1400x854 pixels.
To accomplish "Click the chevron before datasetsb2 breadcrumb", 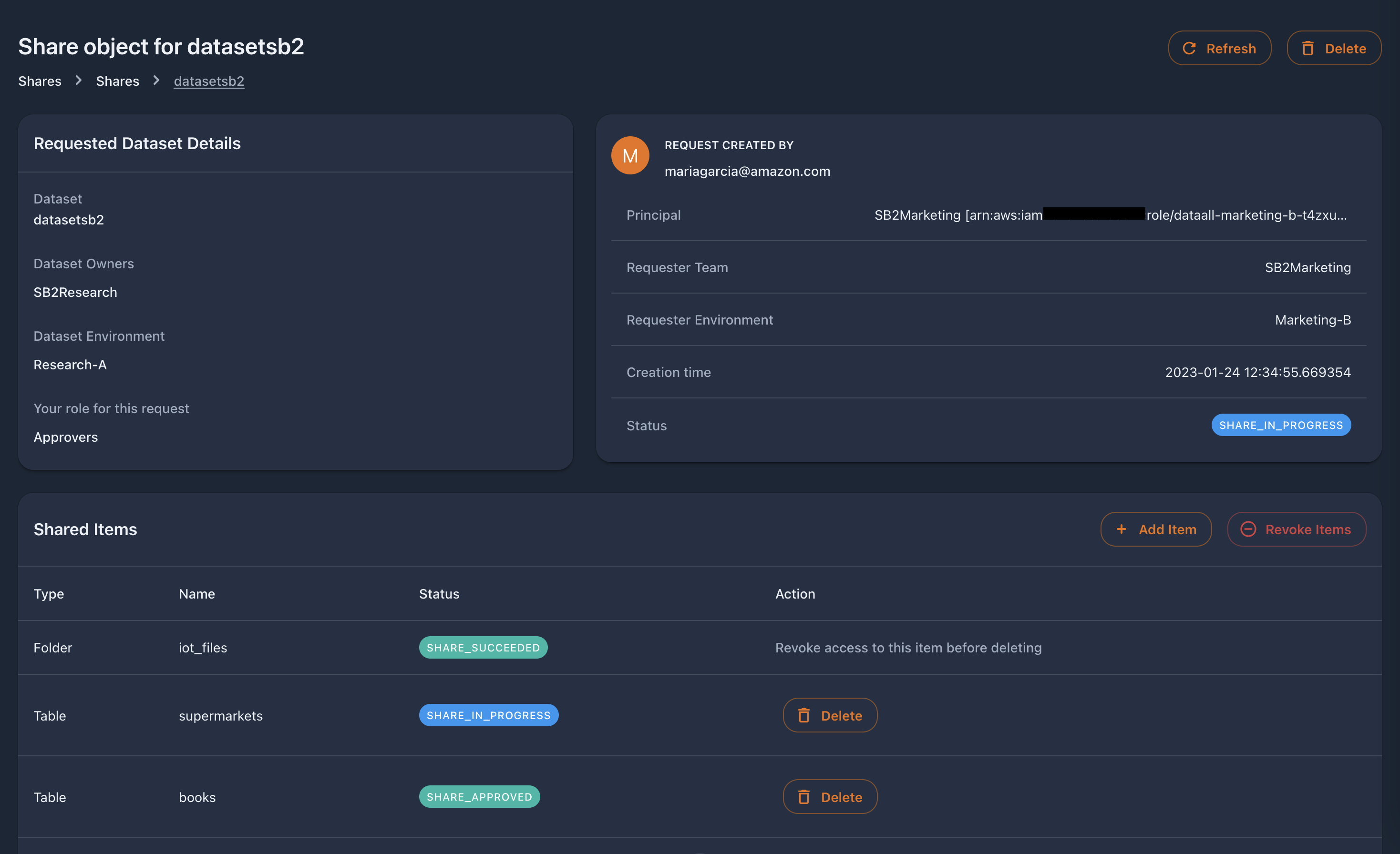I will click(156, 81).
